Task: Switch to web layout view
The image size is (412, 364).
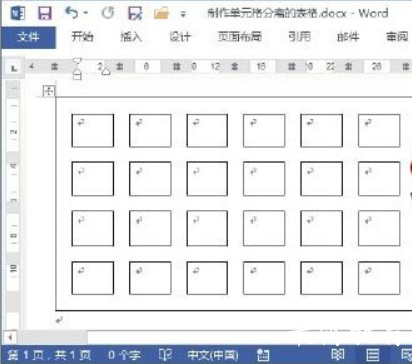Action: 406,355
